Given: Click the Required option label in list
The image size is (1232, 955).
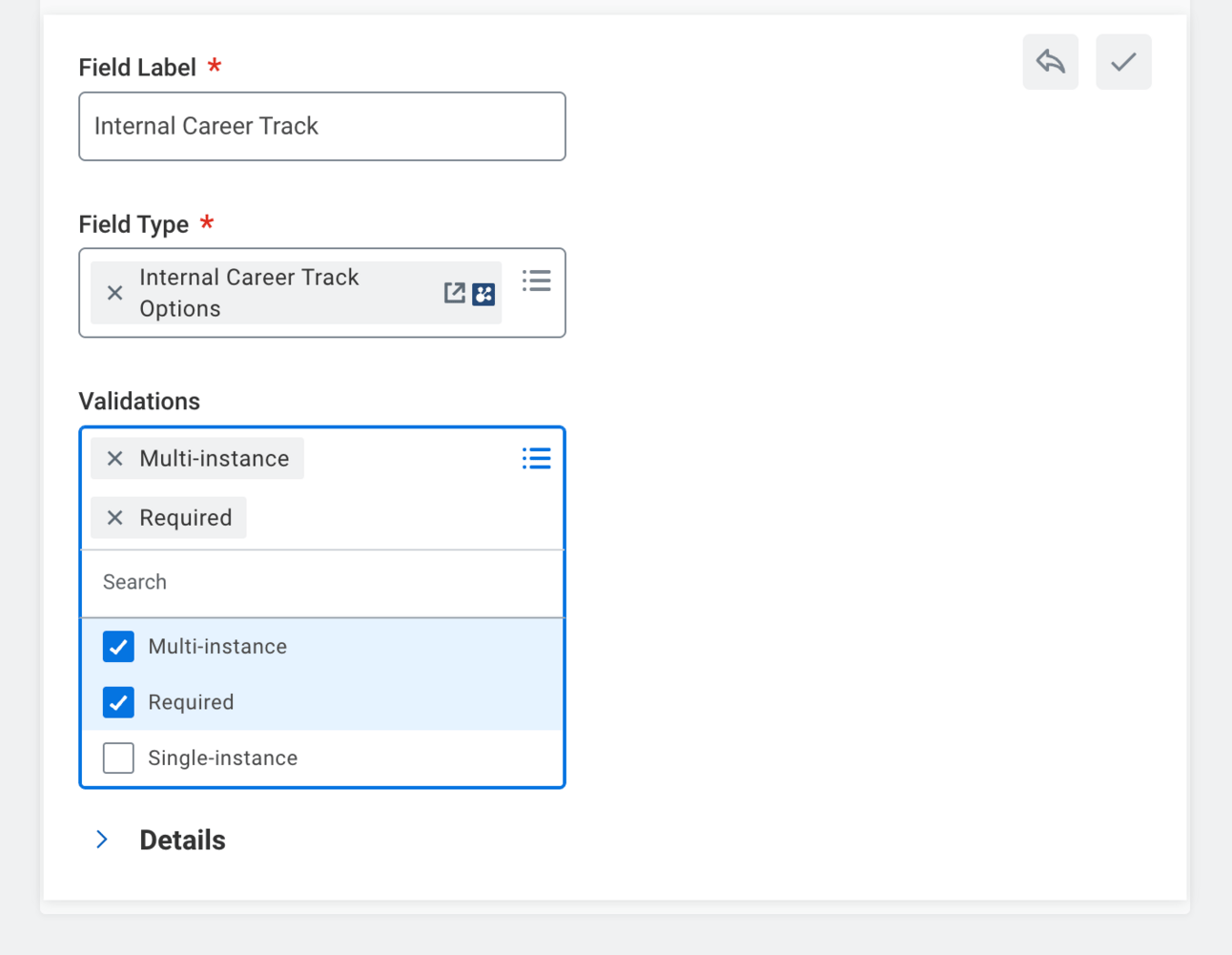Looking at the screenshot, I should point(191,702).
